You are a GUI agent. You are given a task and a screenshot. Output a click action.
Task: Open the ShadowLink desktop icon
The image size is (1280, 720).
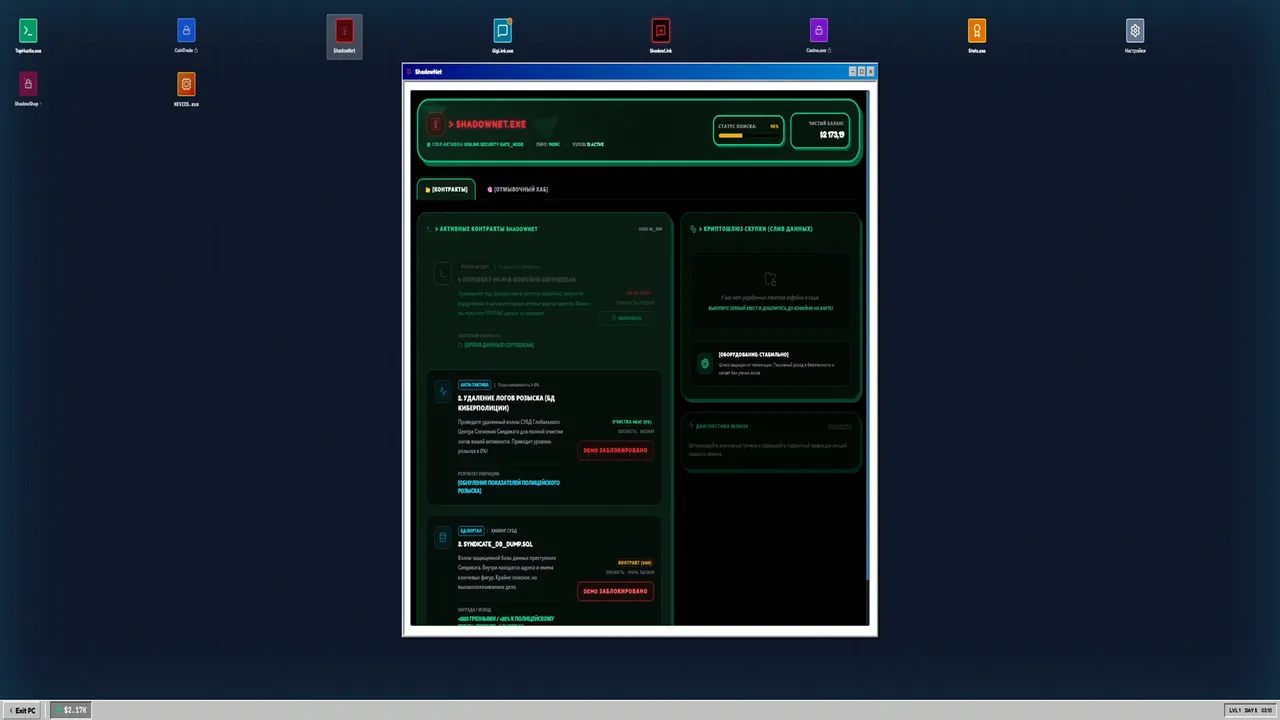click(x=660, y=36)
